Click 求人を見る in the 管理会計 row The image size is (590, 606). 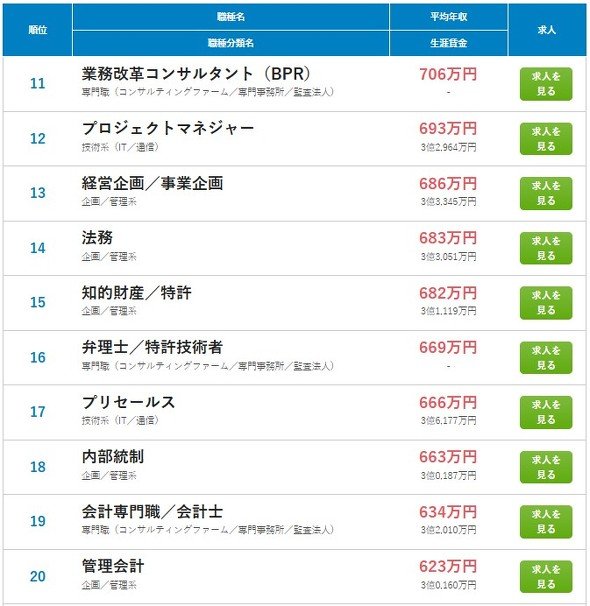tap(546, 576)
